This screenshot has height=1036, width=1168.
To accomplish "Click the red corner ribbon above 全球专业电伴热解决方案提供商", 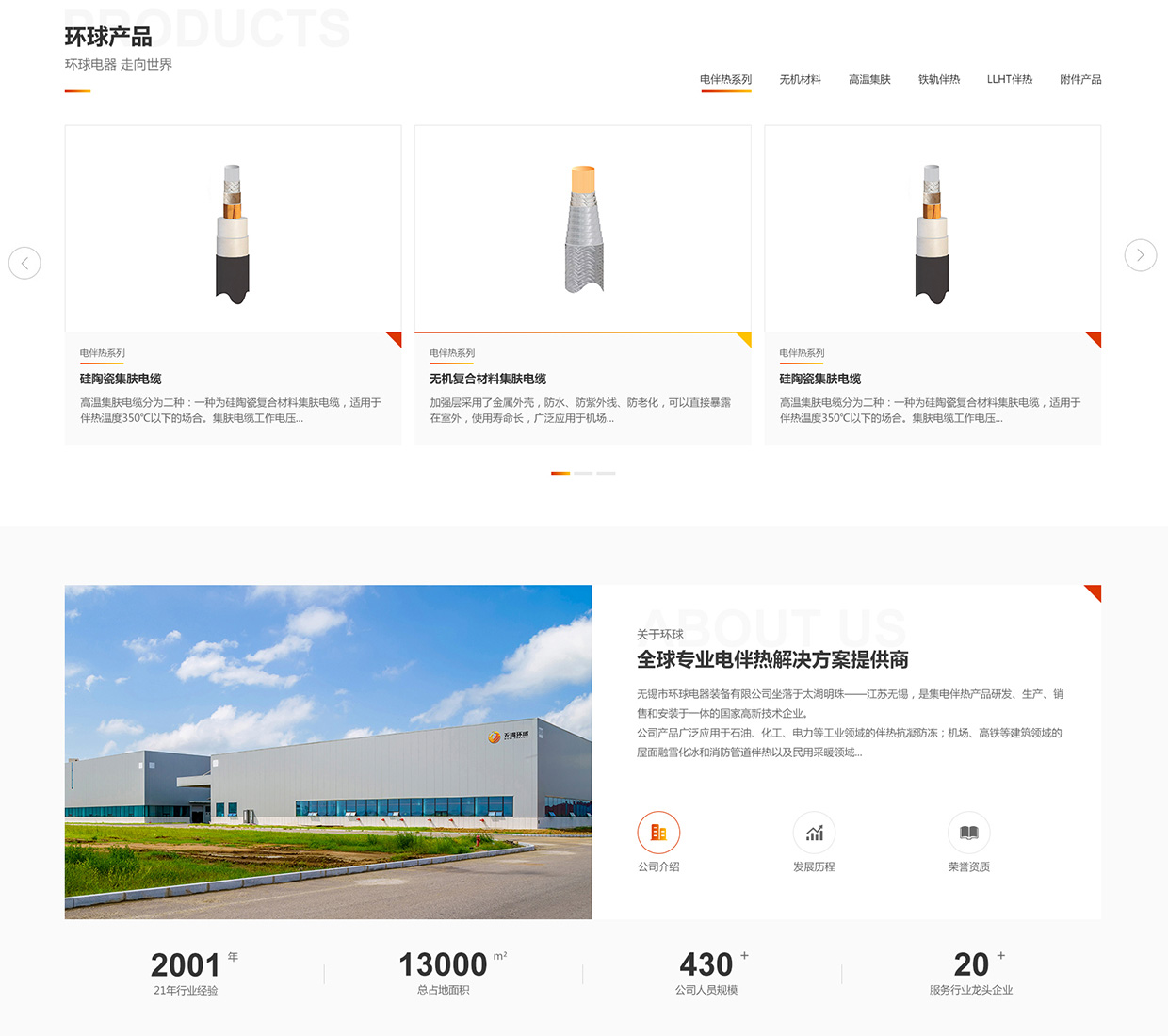I will 1093,592.
